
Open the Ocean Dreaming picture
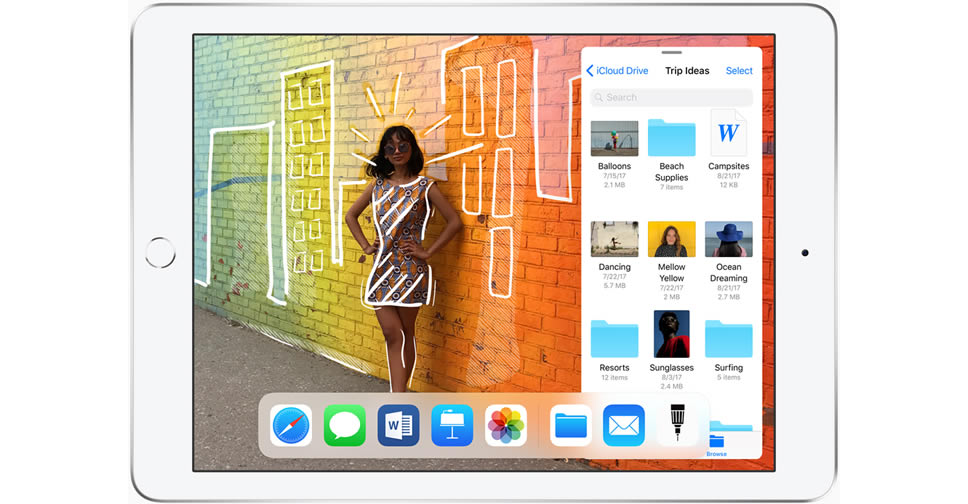(728, 239)
